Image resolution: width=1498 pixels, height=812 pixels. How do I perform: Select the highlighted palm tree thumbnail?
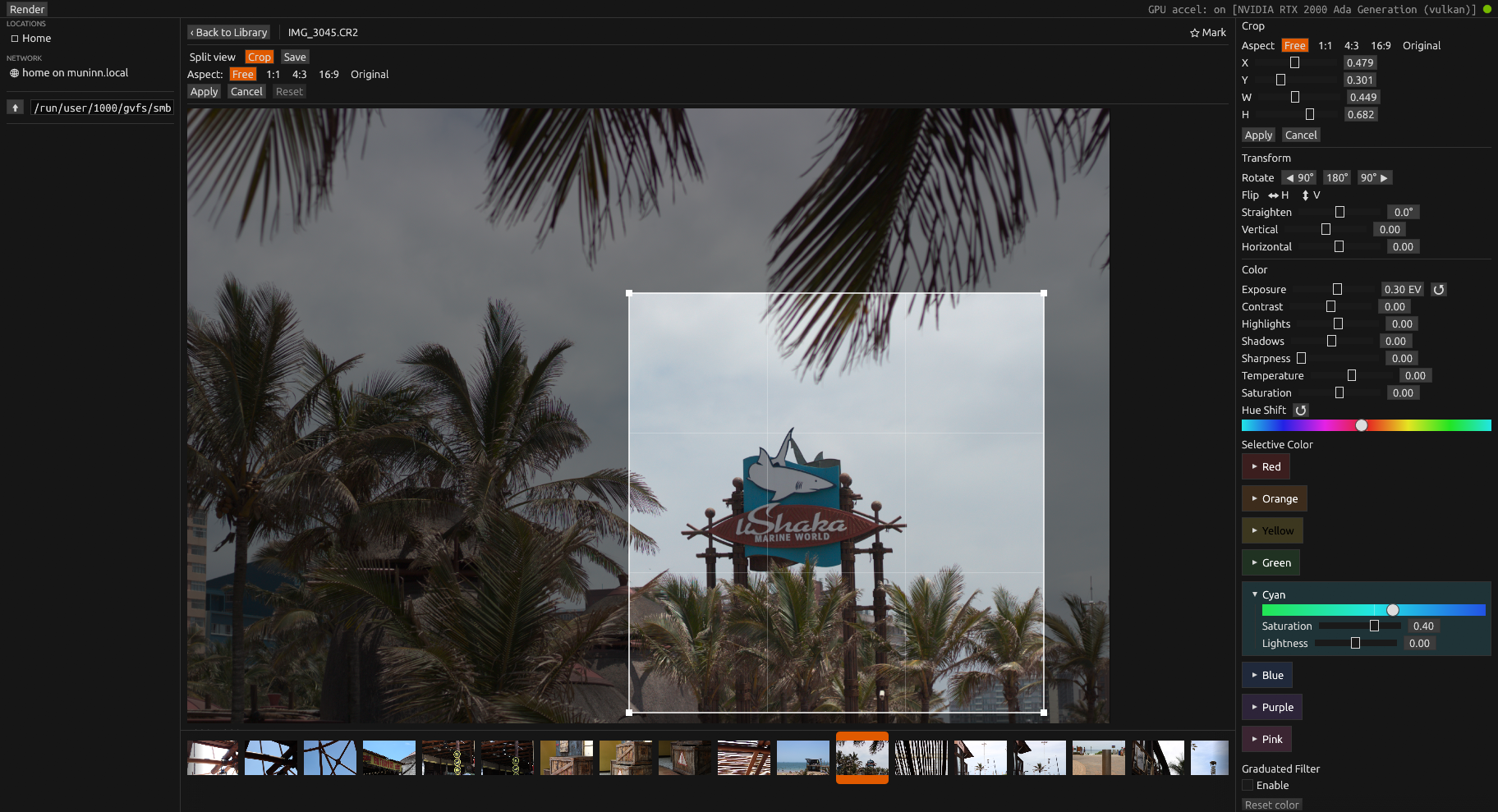(x=862, y=758)
